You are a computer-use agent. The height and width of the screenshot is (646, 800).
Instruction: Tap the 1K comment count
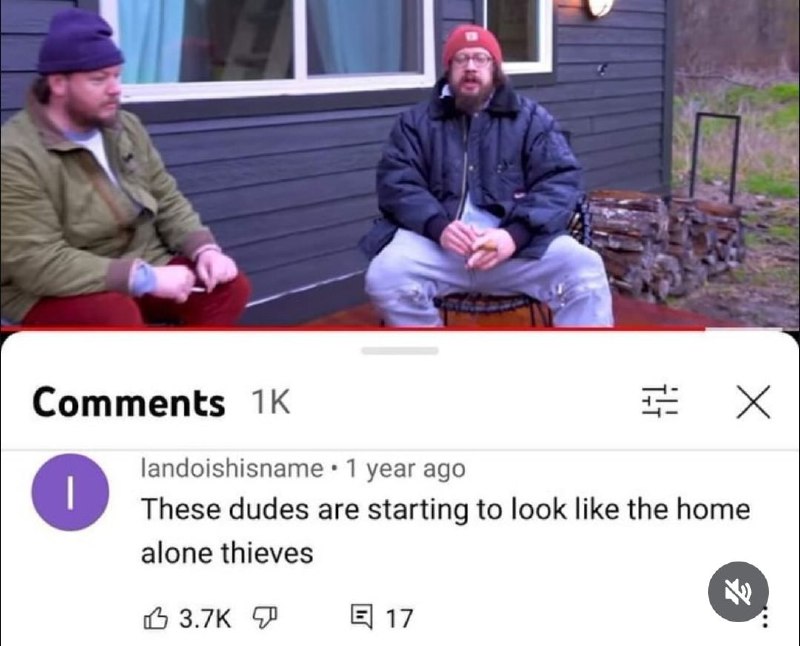point(270,402)
